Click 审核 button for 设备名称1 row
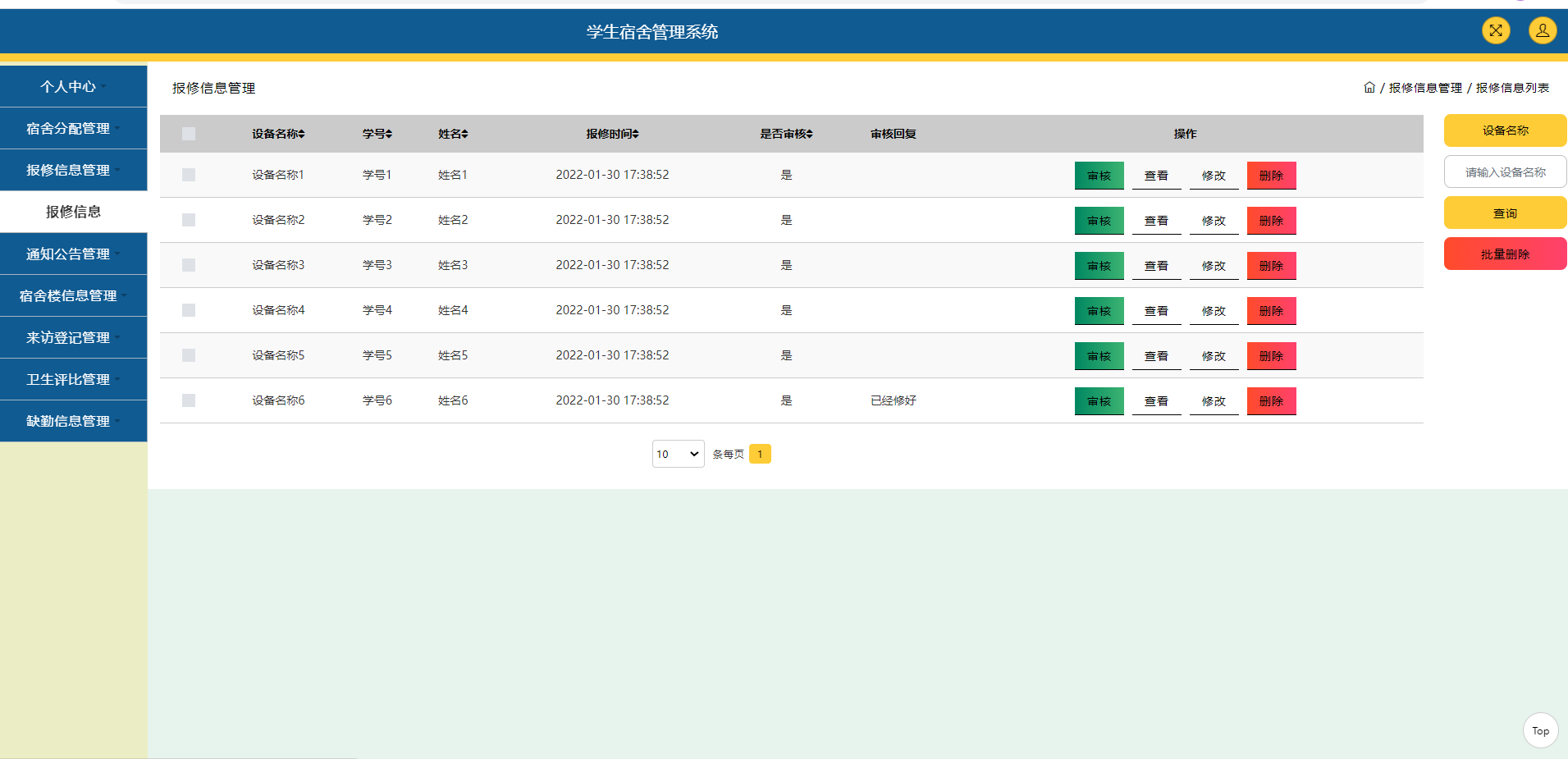1568x759 pixels. tap(1099, 176)
